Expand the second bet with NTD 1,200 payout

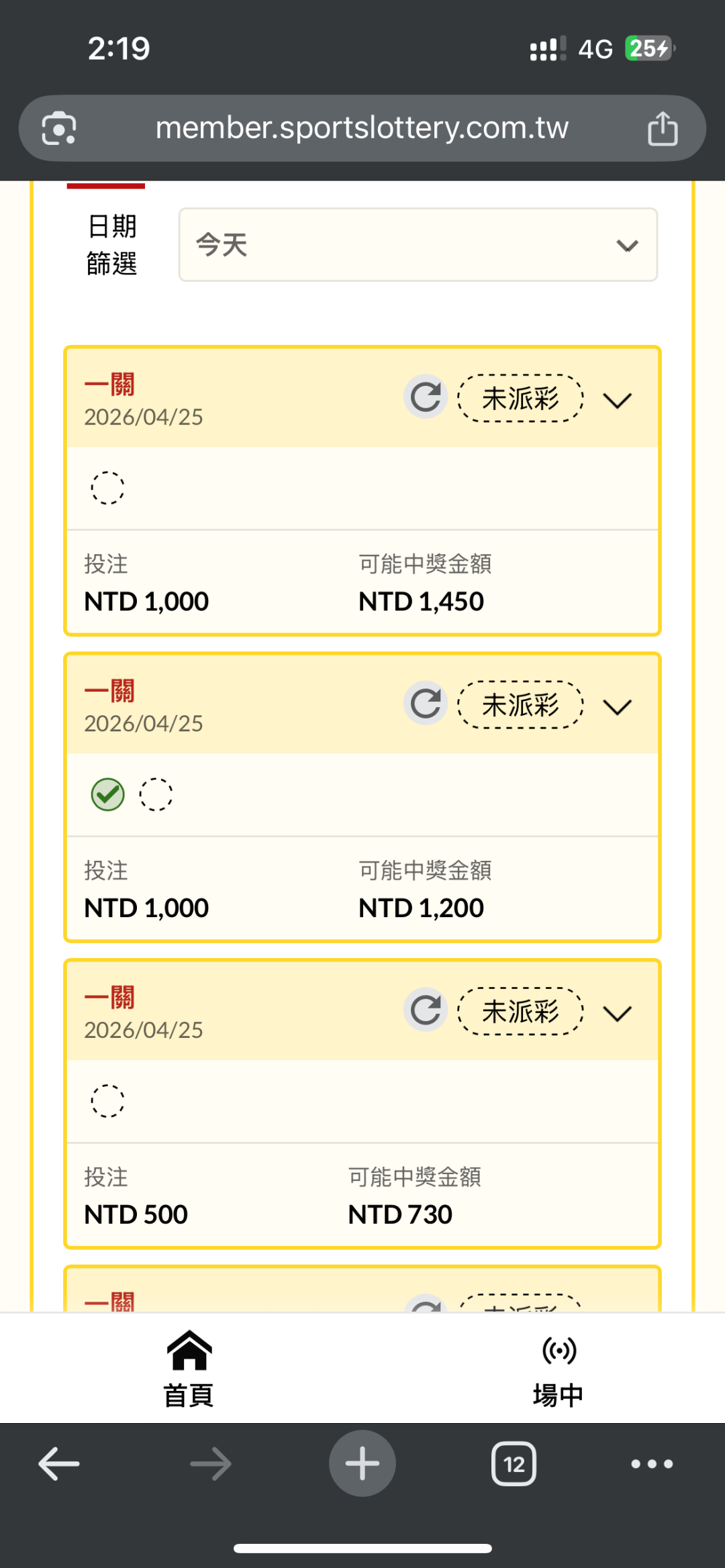[x=618, y=707]
